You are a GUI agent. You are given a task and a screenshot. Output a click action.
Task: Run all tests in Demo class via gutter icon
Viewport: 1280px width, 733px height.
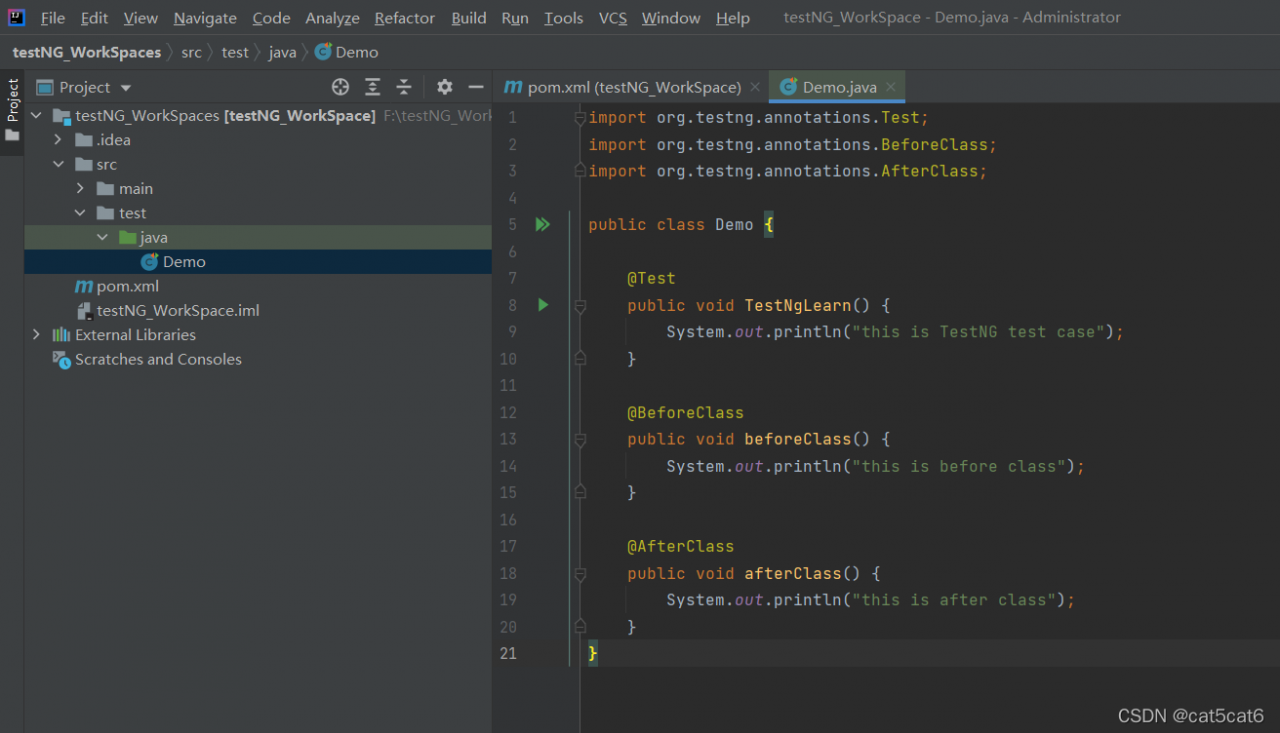[542, 224]
